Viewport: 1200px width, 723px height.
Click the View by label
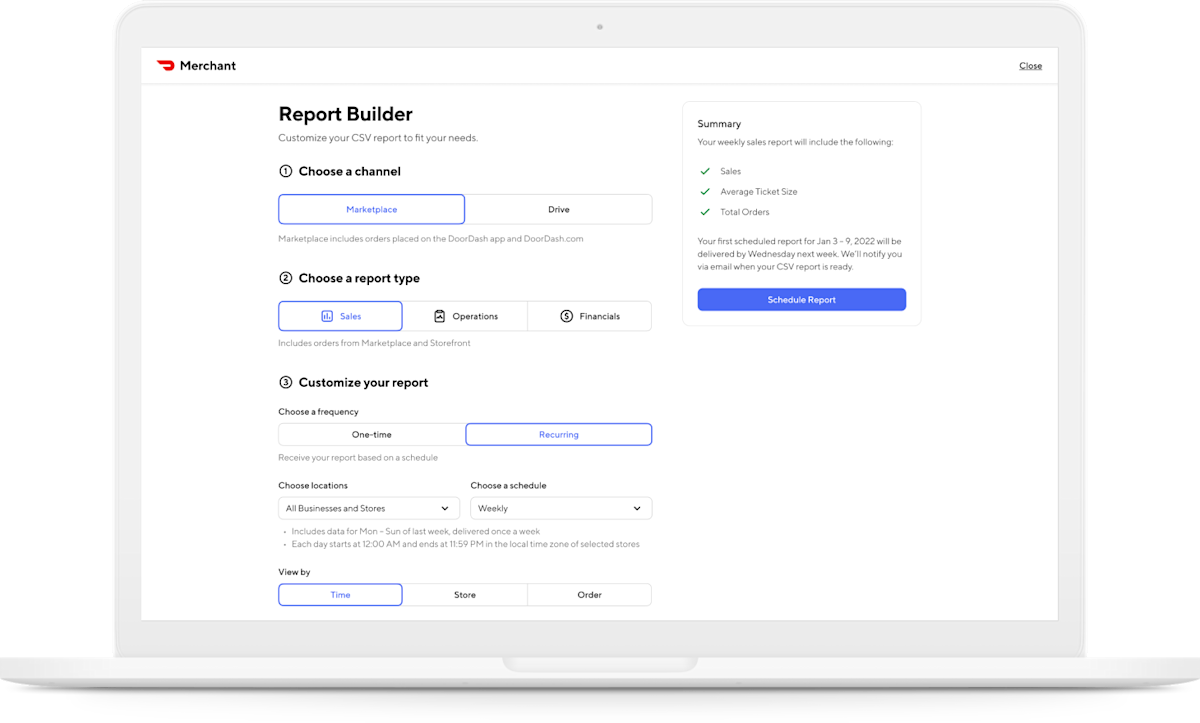[294, 572]
